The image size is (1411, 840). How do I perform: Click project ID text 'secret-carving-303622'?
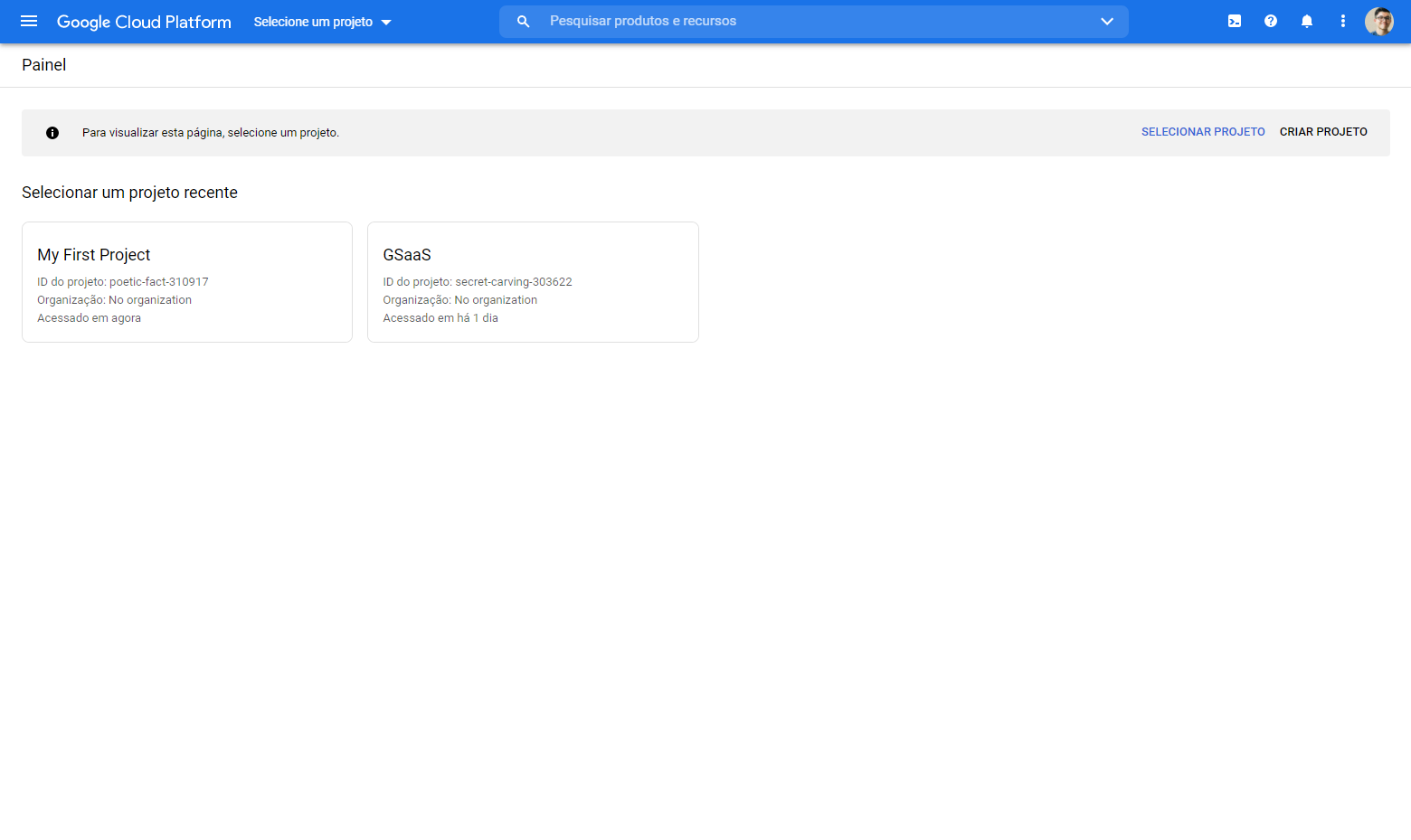[514, 282]
